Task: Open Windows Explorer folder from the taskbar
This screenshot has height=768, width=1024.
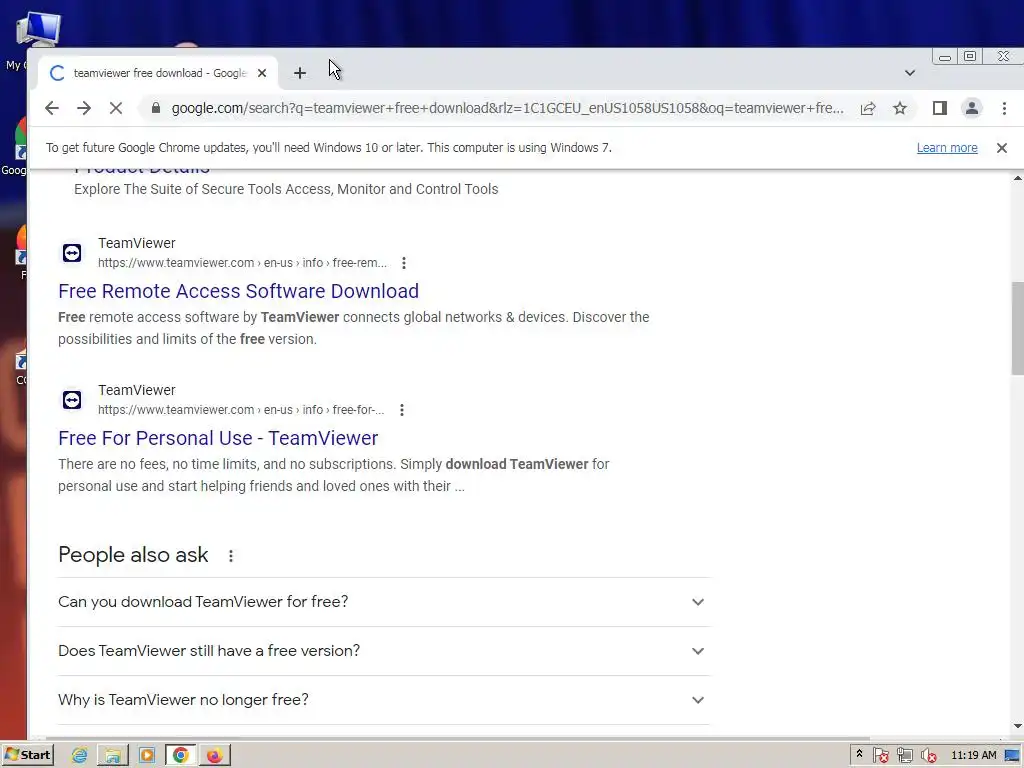Action: click(x=113, y=756)
